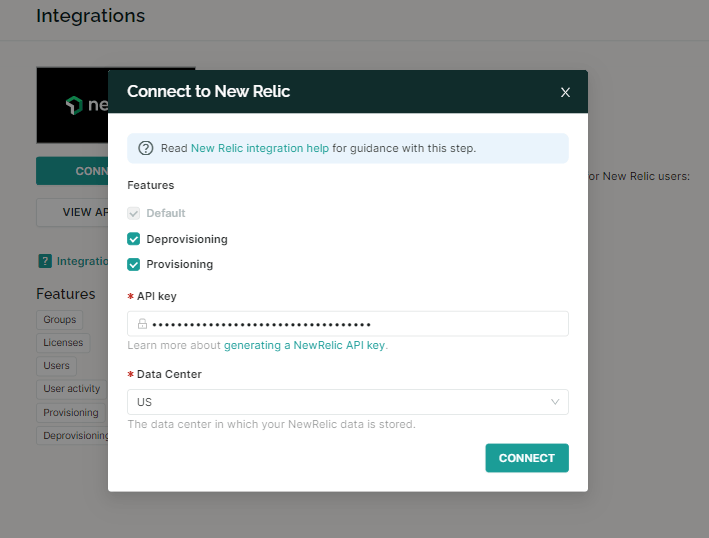This screenshot has height=538, width=709.
Task: Select the Users feature tag
Action: (57, 366)
